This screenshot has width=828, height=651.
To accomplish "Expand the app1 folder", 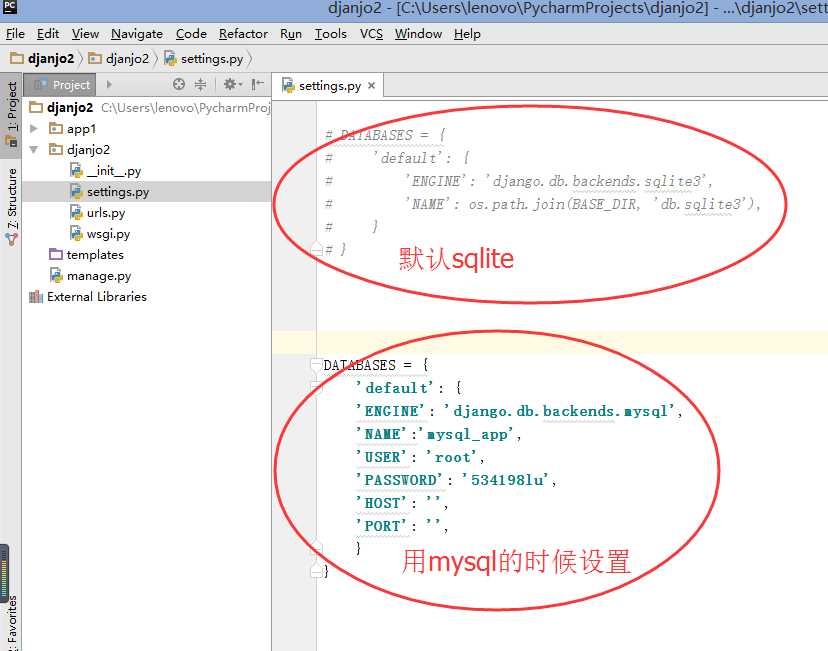I will pos(34,128).
